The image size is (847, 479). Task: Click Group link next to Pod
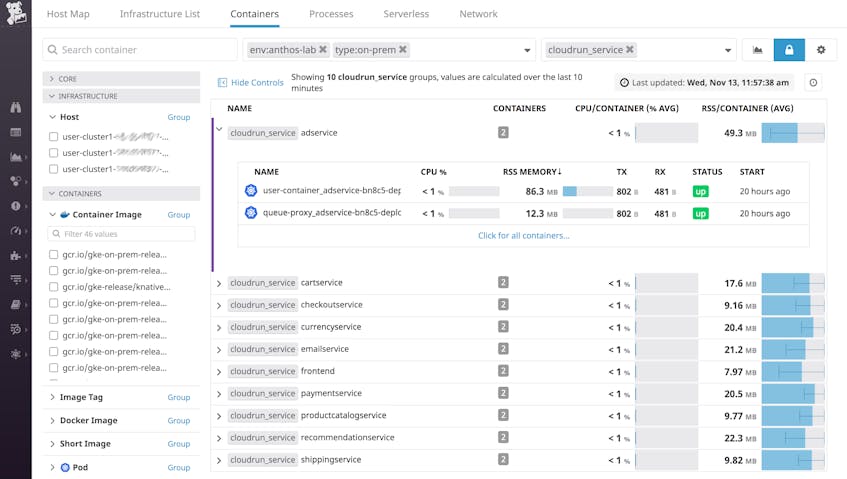coord(179,468)
